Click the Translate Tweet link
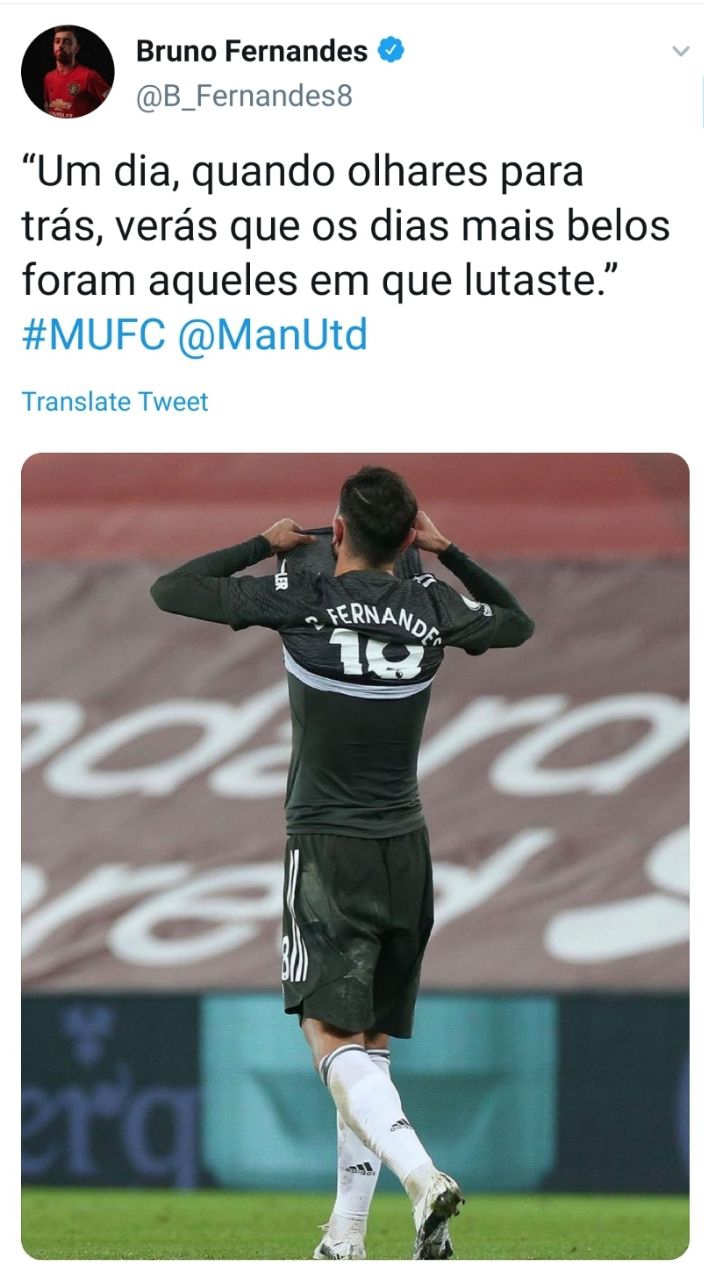704x1280 pixels. click(115, 402)
